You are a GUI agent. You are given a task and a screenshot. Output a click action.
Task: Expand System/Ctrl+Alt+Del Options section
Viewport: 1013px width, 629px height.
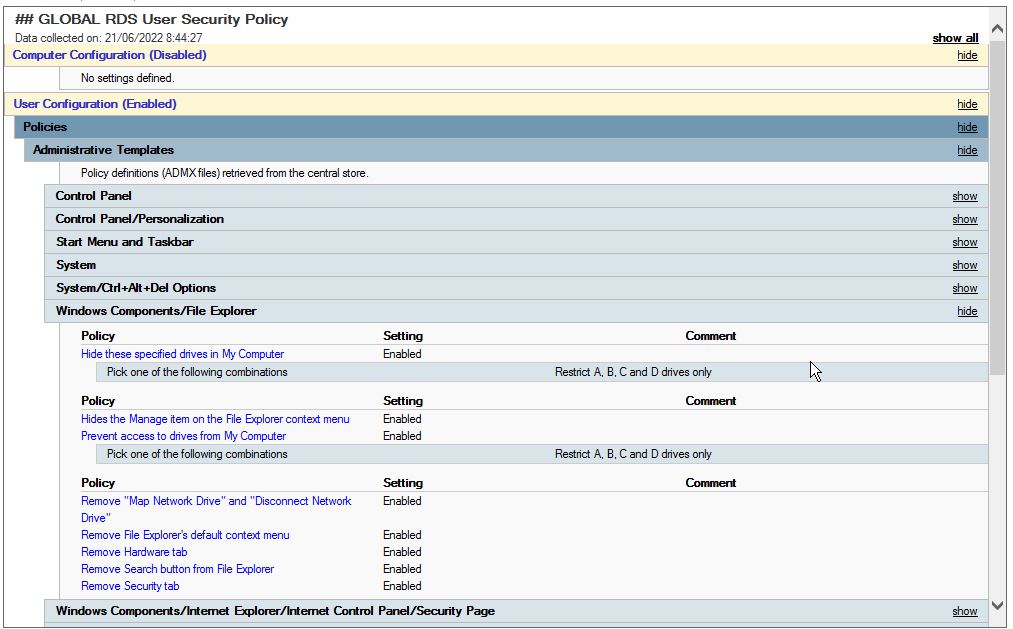[964, 289]
